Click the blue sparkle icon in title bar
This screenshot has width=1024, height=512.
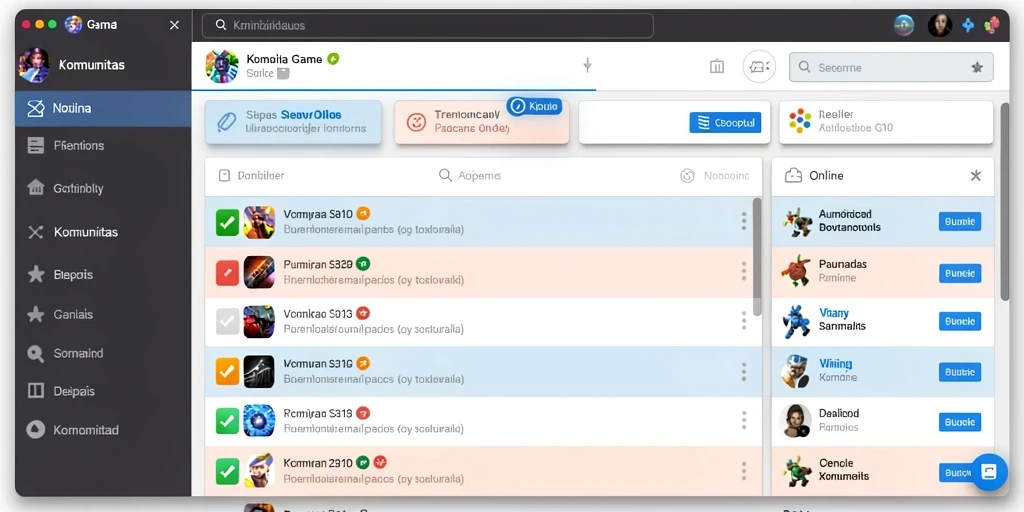click(x=968, y=25)
